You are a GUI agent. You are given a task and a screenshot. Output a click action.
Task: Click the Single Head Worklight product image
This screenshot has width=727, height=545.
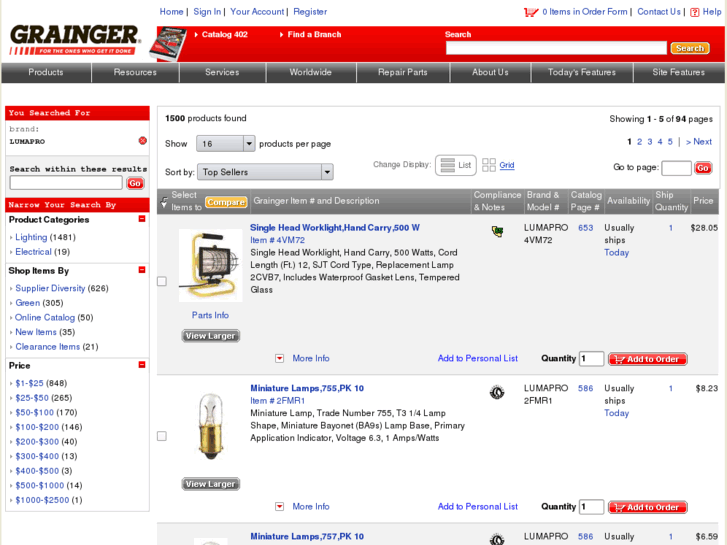210,265
